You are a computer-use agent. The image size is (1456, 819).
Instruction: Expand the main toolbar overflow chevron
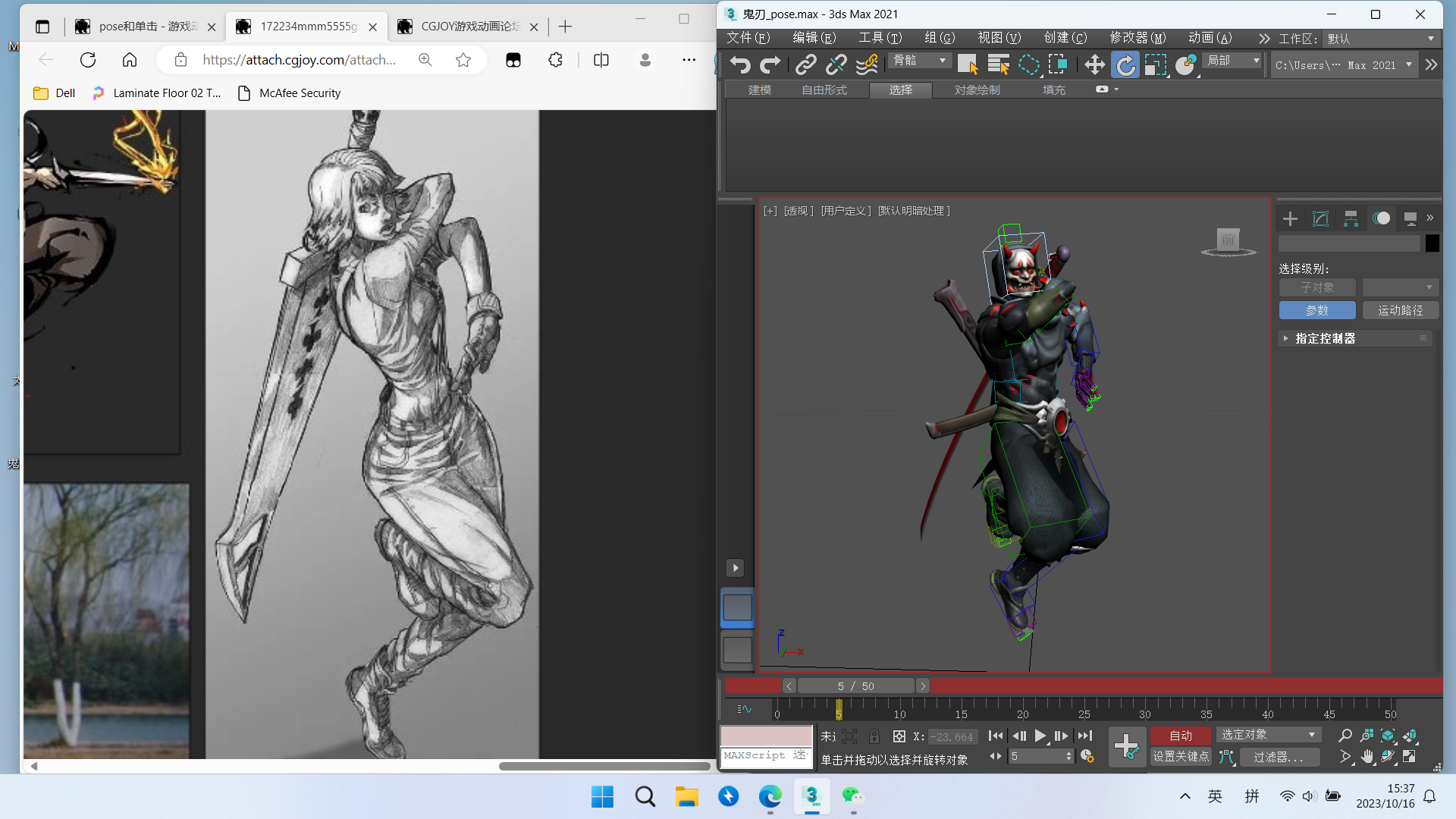[x=1431, y=65]
